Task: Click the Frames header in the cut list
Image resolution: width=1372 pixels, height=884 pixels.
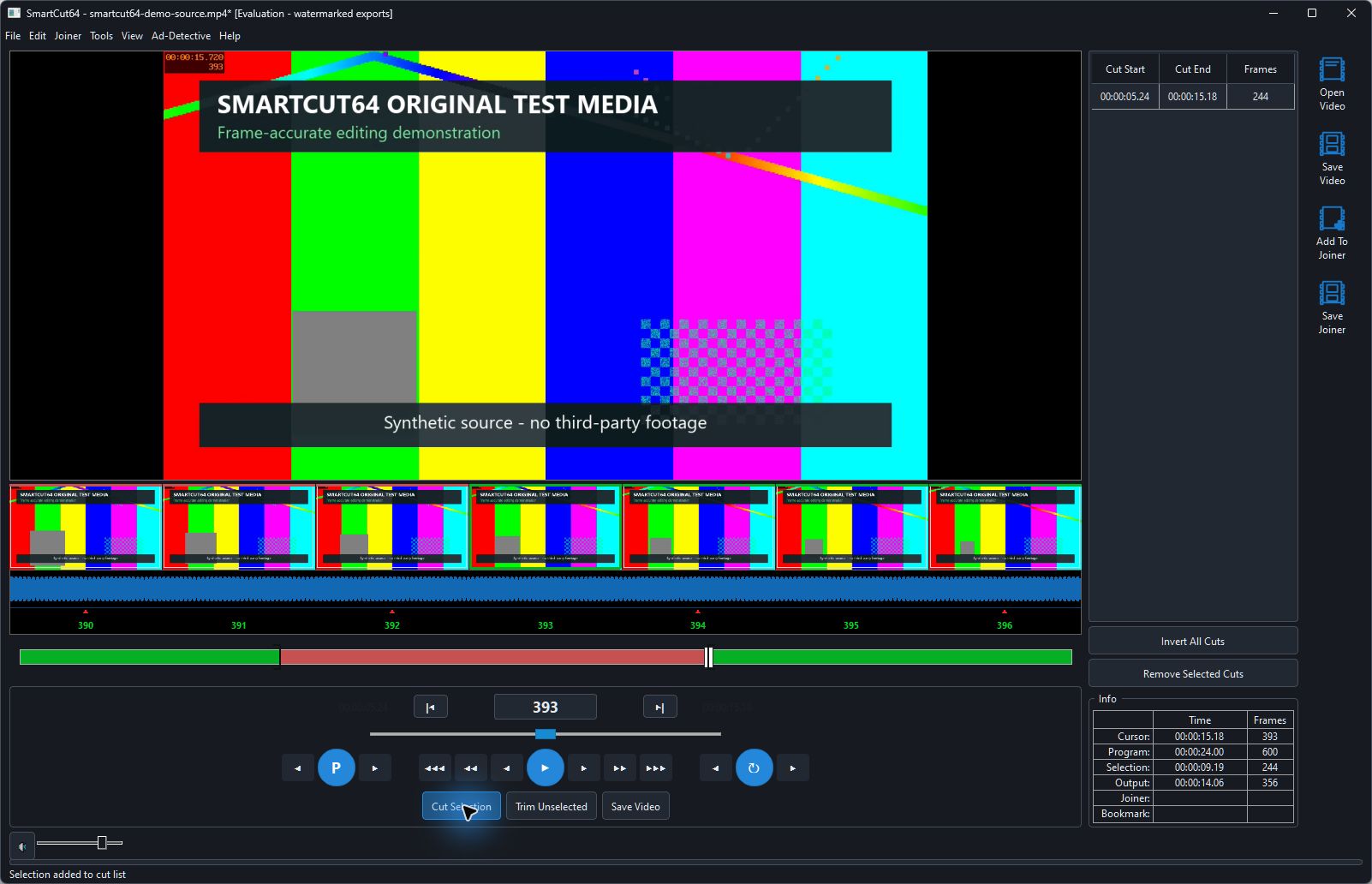Action: tap(1261, 69)
